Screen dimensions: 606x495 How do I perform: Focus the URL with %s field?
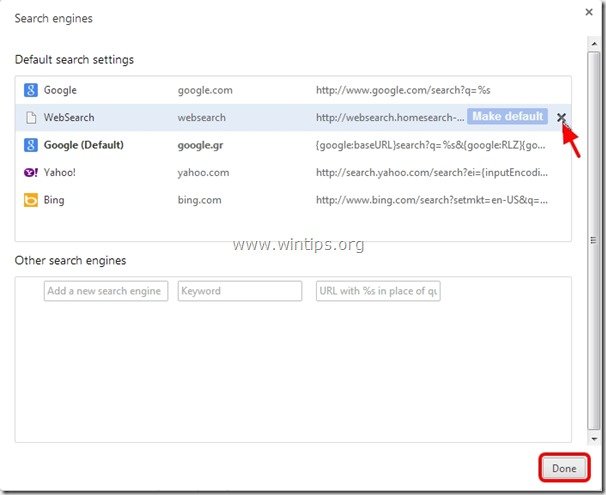[378, 291]
